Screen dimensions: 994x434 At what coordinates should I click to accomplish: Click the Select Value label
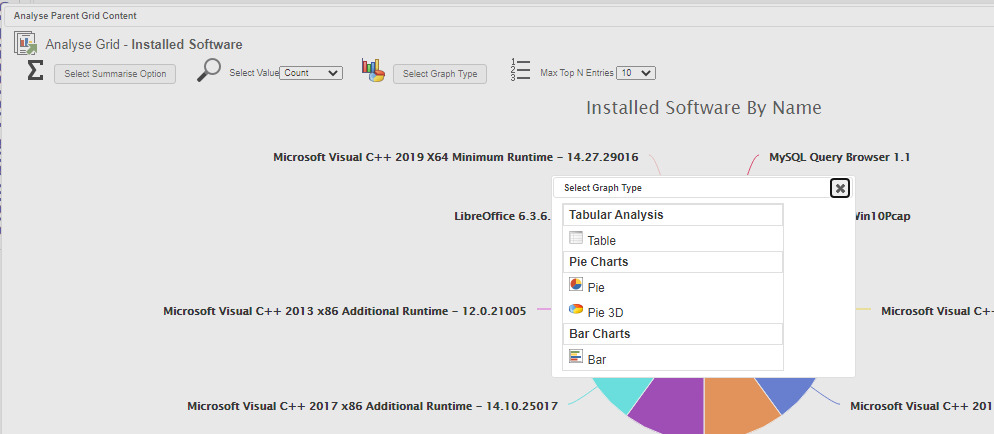(254, 73)
